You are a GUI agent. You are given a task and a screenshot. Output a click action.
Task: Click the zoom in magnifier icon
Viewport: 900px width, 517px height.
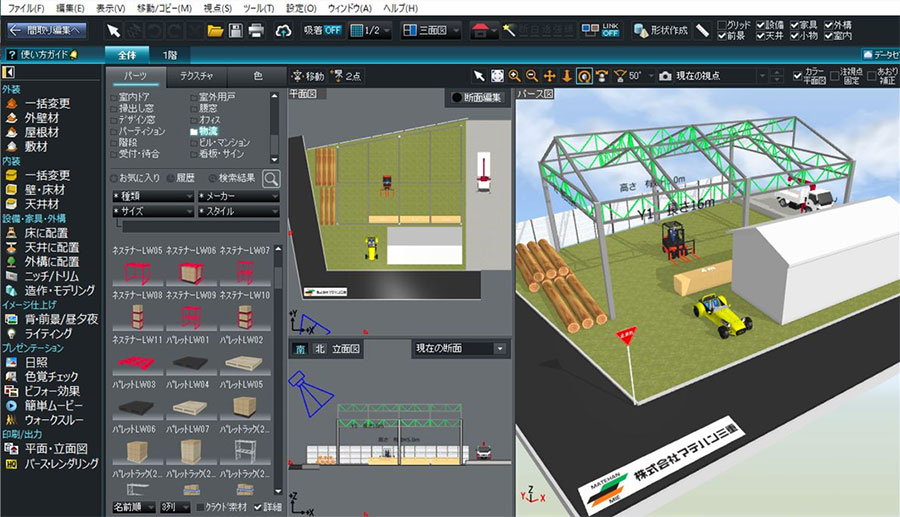click(x=514, y=76)
